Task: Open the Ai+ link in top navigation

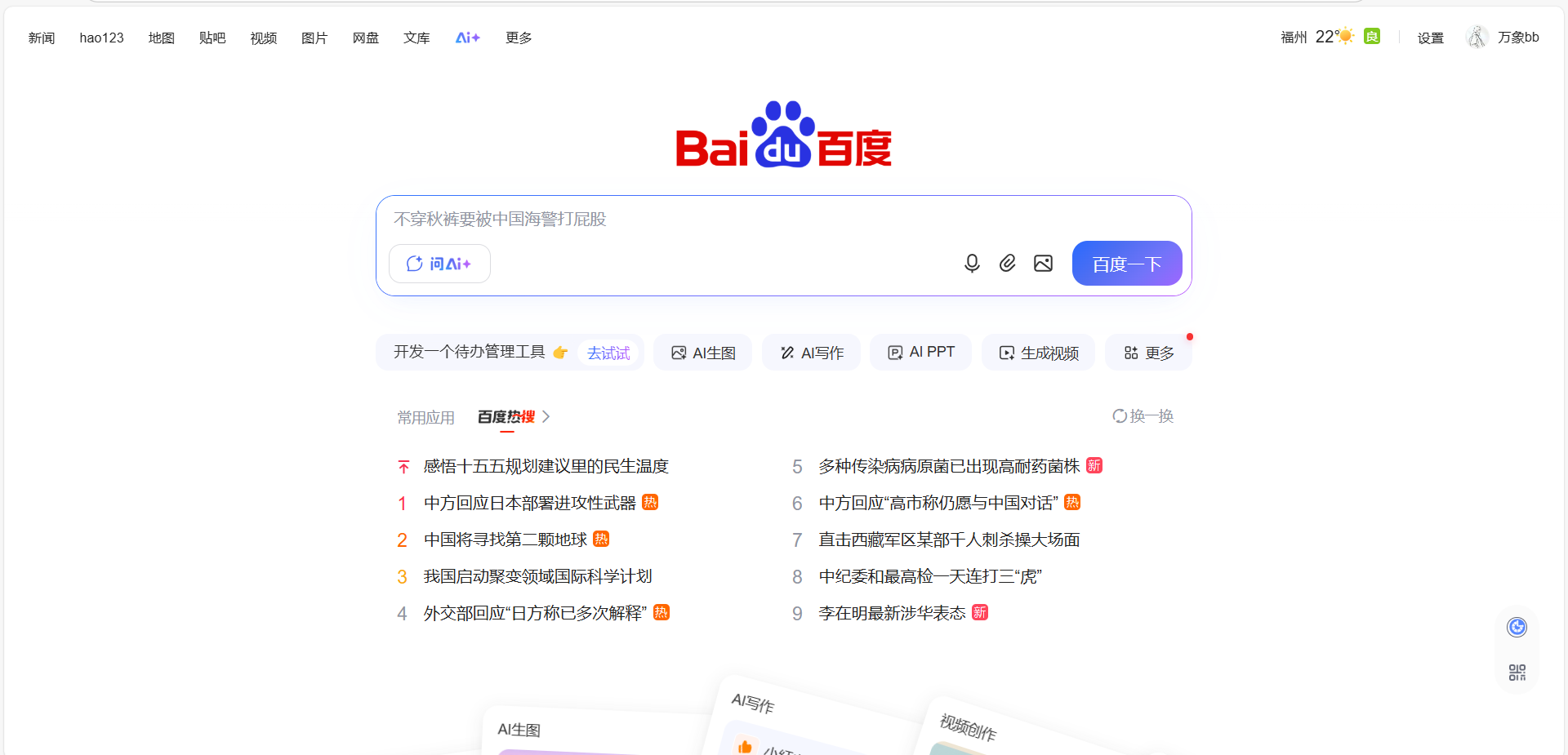Action: 468,38
